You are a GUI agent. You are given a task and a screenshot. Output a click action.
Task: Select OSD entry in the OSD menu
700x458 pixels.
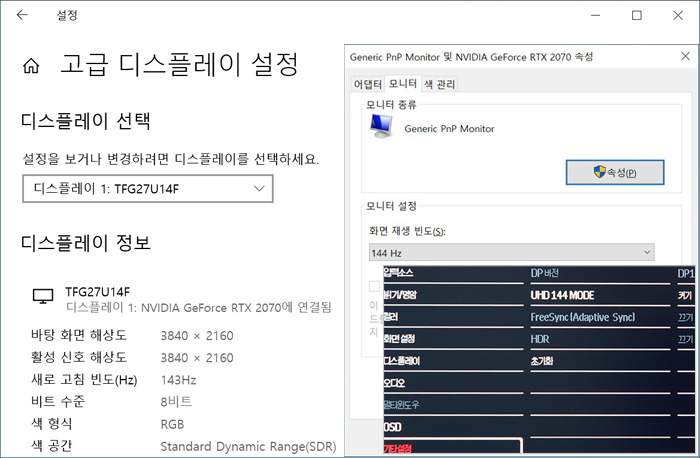pos(392,427)
